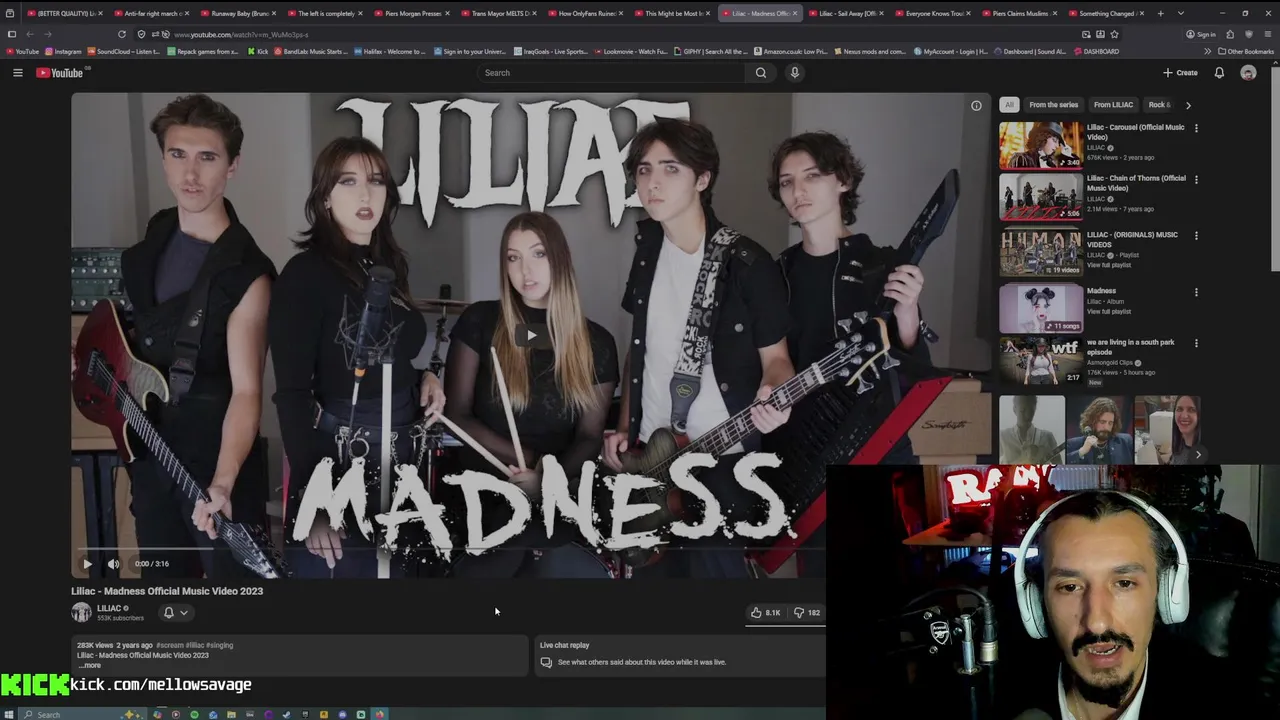Click the LILIAC channel name below the video
Viewport: 1280px width, 720px height.
[109, 608]
